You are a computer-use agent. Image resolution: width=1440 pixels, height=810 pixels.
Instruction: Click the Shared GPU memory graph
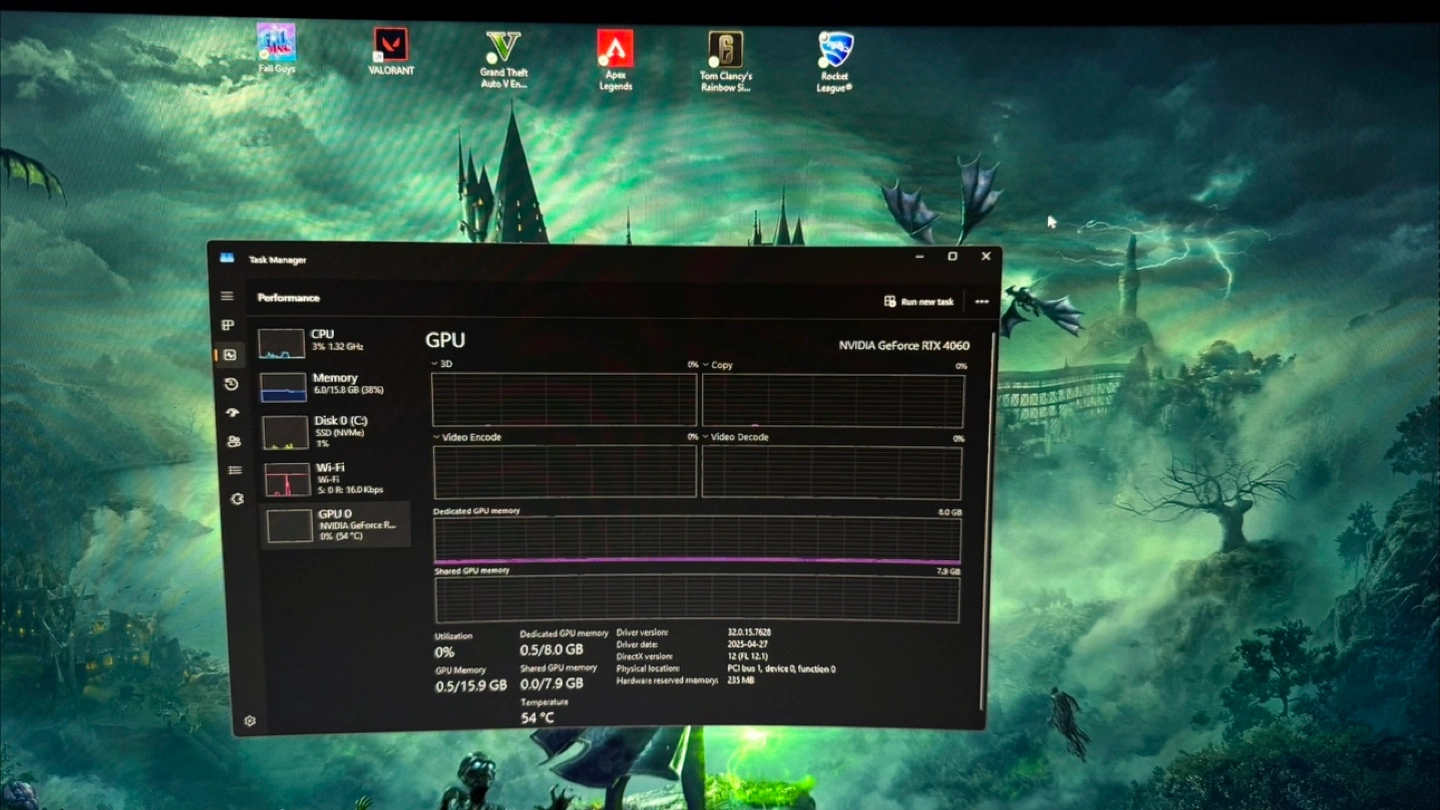697,599
